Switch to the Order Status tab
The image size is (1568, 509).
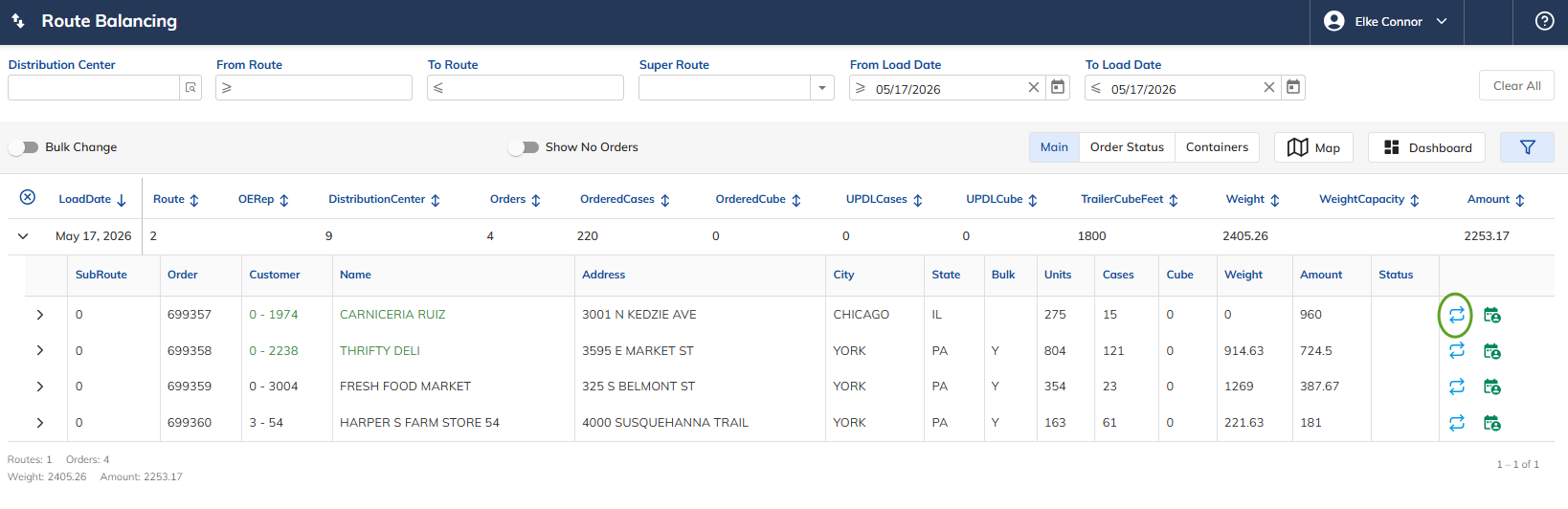[x=1127, y=147]
